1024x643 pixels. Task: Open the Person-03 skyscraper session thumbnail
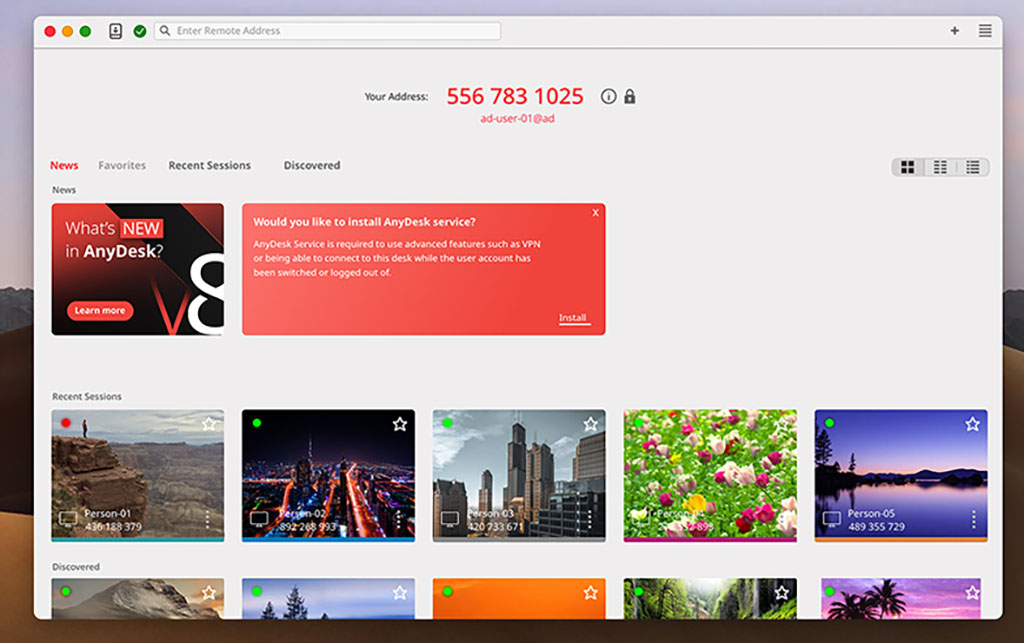coord(519,475)
